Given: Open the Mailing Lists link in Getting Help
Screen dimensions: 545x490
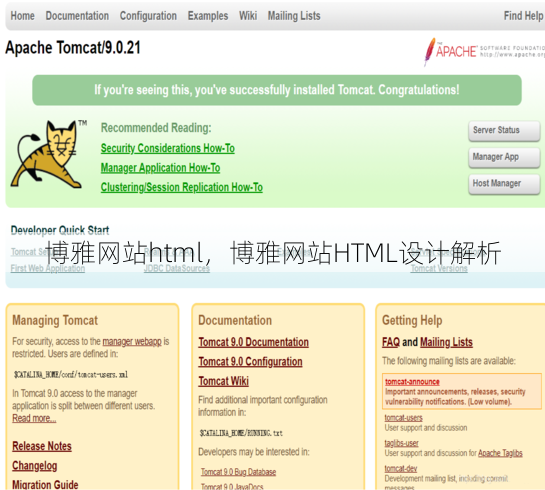Looking at the screenshot, I should tap(446, 342).
